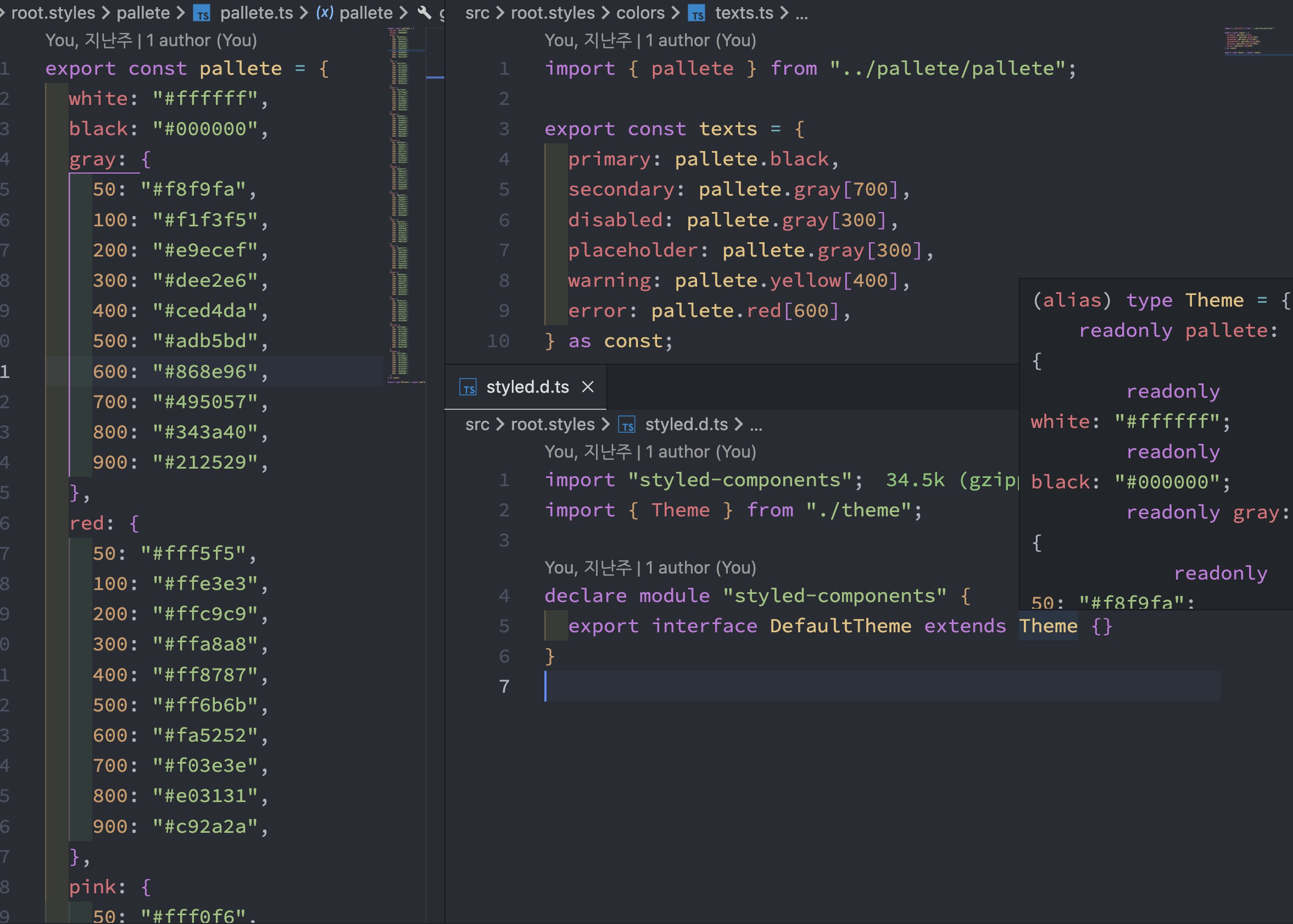Open the colors folder breadcrumb dropdown
The image size is (1293, 924).
click(x=640, y=13)
